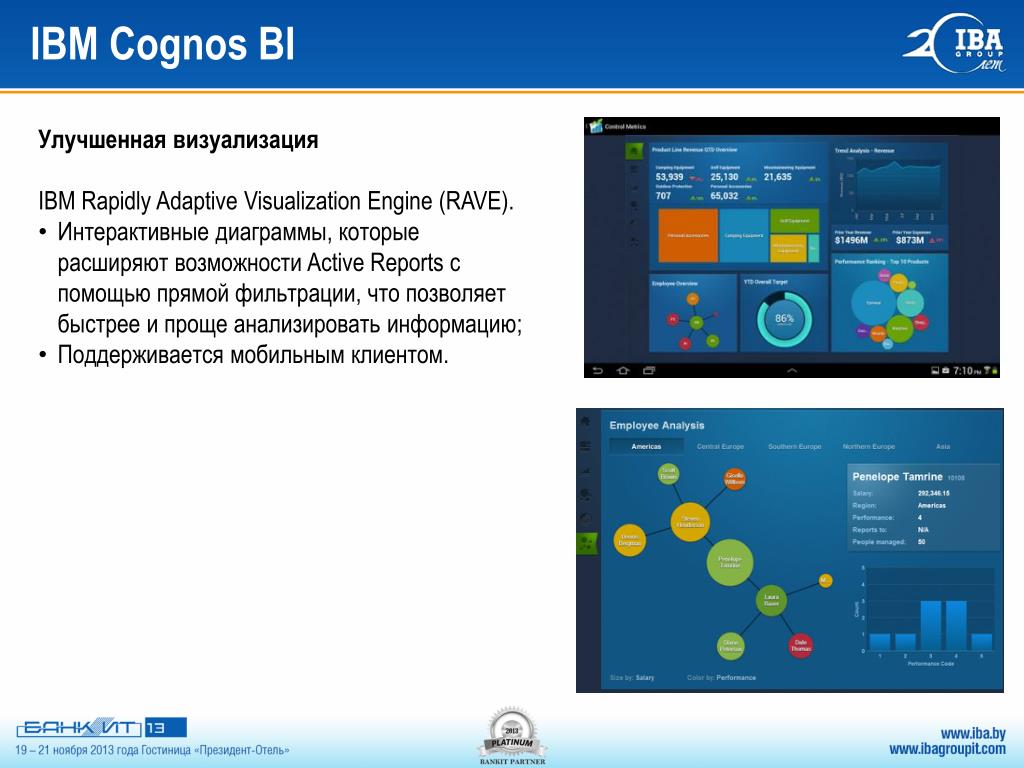Tap the Android back arrow icon
The height and width of the screenshot is (768, 1024).
598,370
